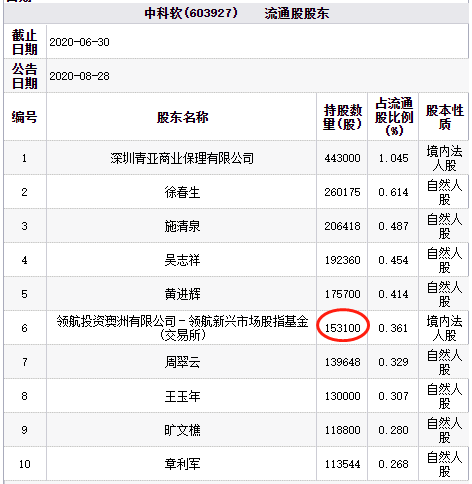The width and height of the screenshot is (472, 484).
Task: Click the ratio value 0.487
Action: click(394, 226)
